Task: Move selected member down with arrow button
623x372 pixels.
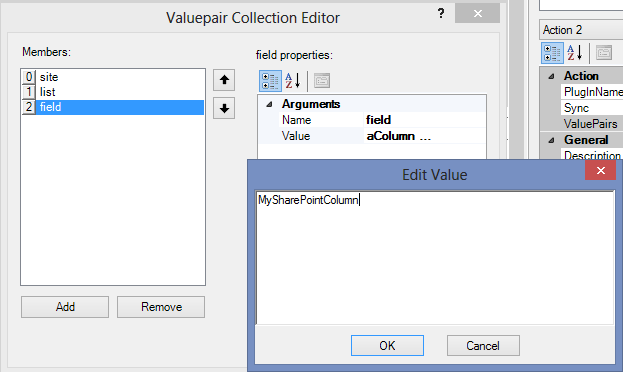Action: pyautogui.click(x=224, y=108)
